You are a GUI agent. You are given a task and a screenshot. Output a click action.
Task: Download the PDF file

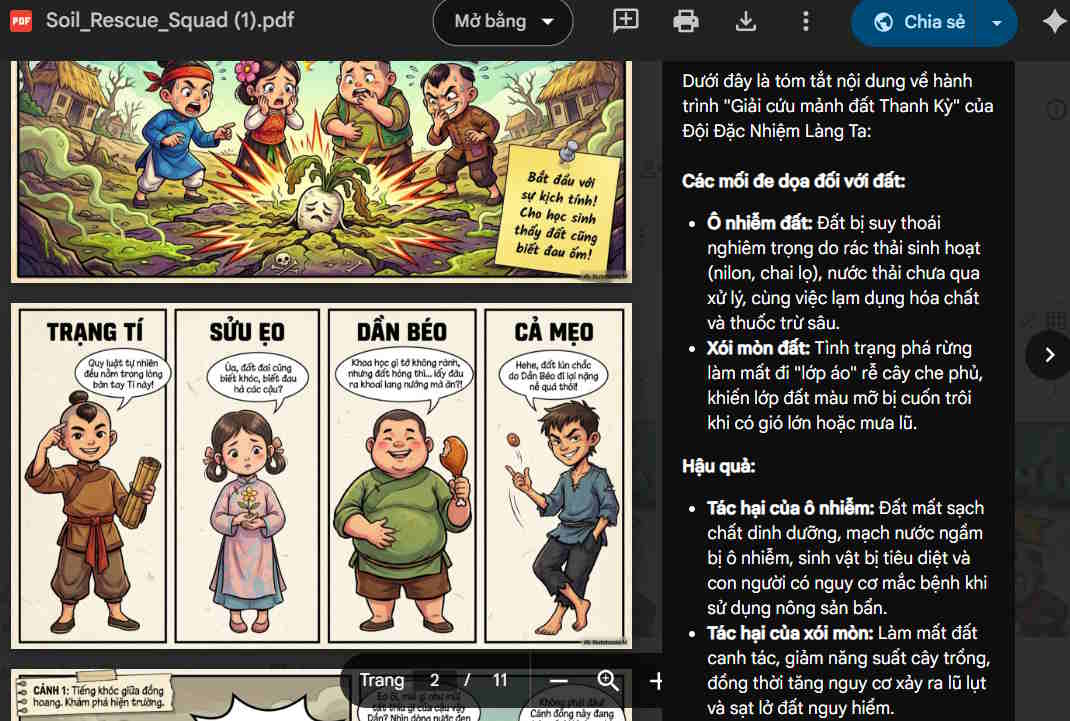coord(745,20)
